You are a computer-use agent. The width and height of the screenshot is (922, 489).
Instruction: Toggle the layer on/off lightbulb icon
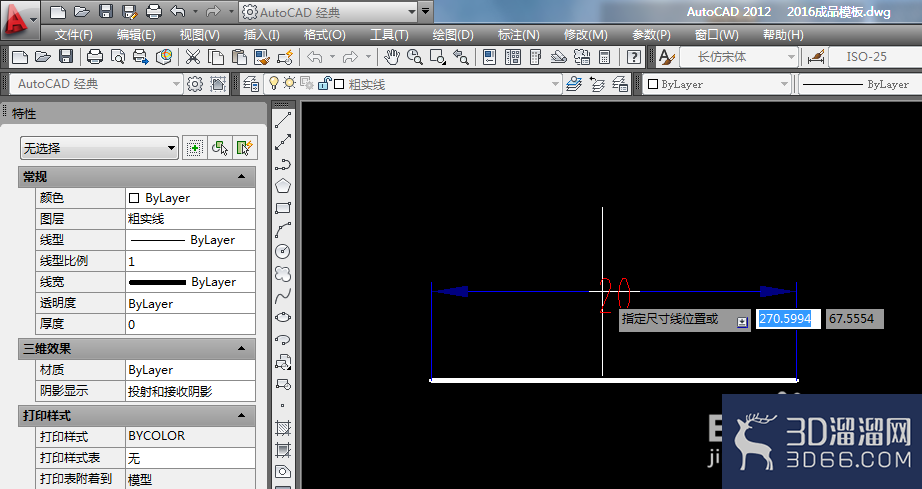(273, 83)
